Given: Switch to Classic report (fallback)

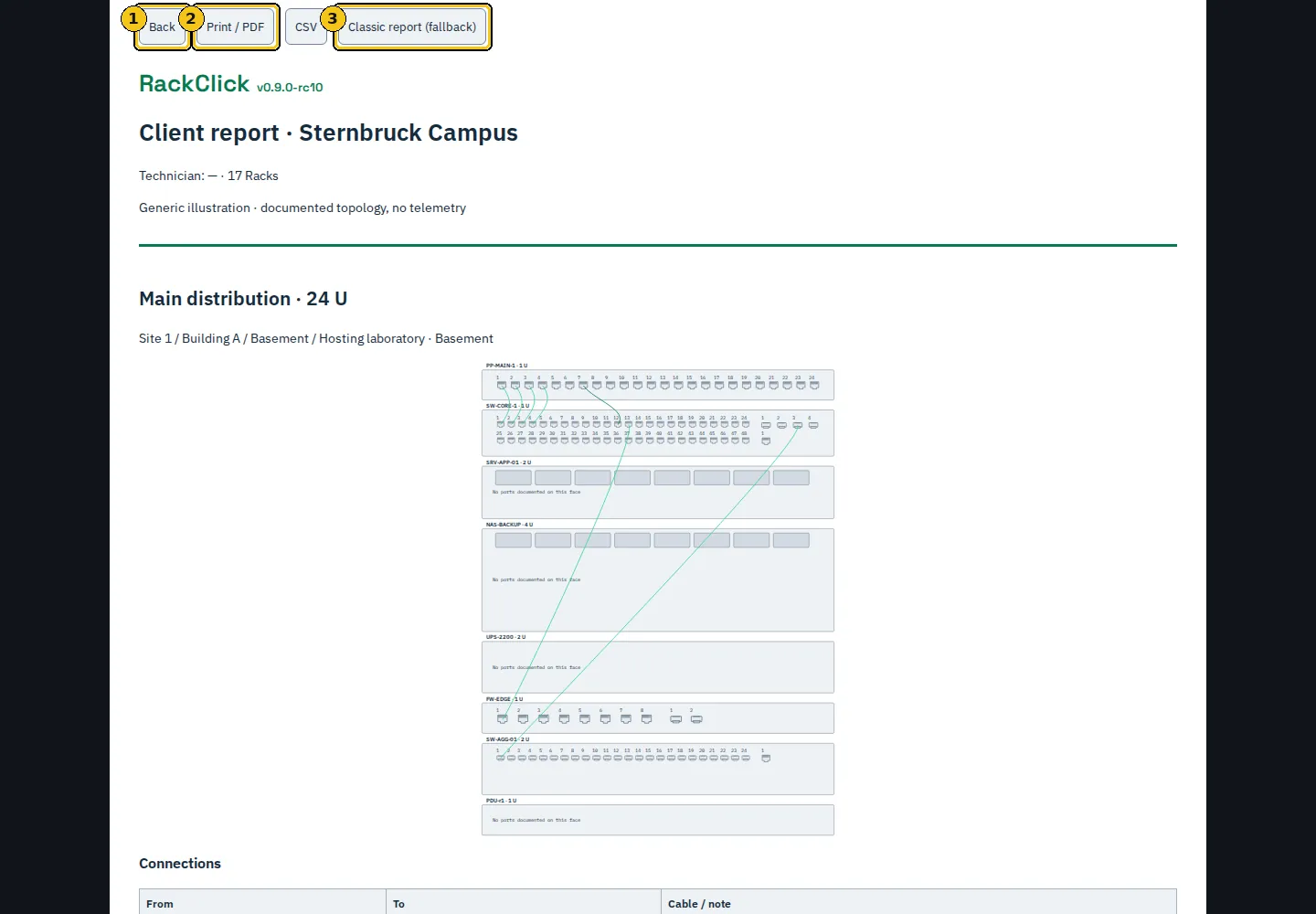Looking at the screenshot, I should [x=412, y=27].
